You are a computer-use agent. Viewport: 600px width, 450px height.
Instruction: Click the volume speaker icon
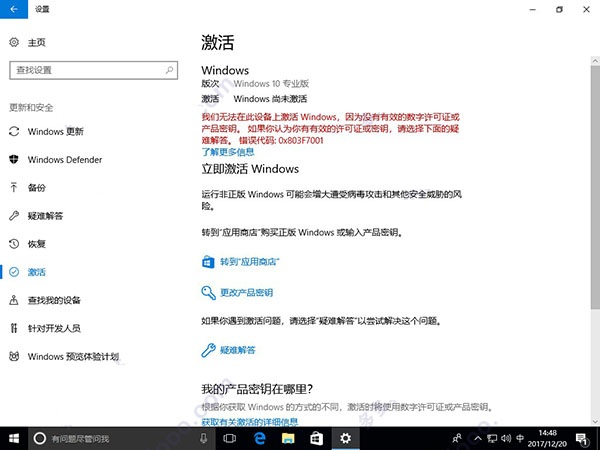(x=506, y=439)
